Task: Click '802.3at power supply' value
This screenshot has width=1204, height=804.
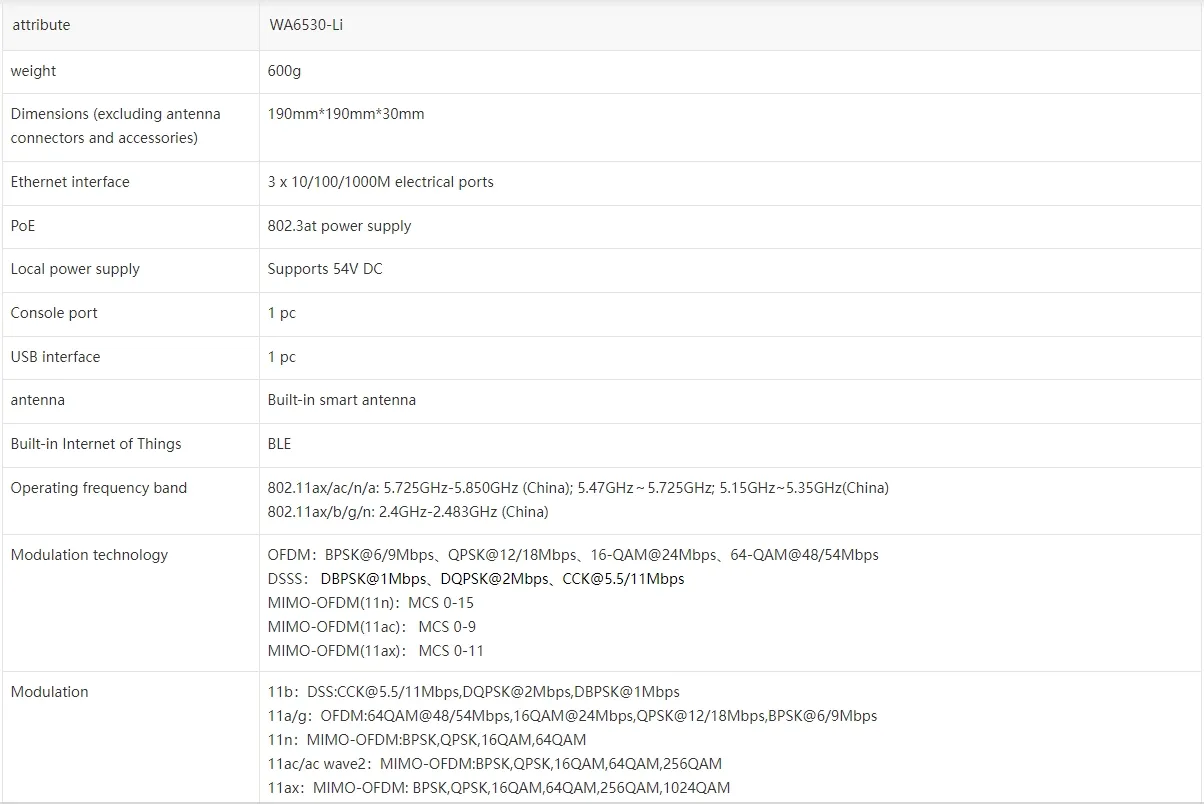Action: click(339, 226)
